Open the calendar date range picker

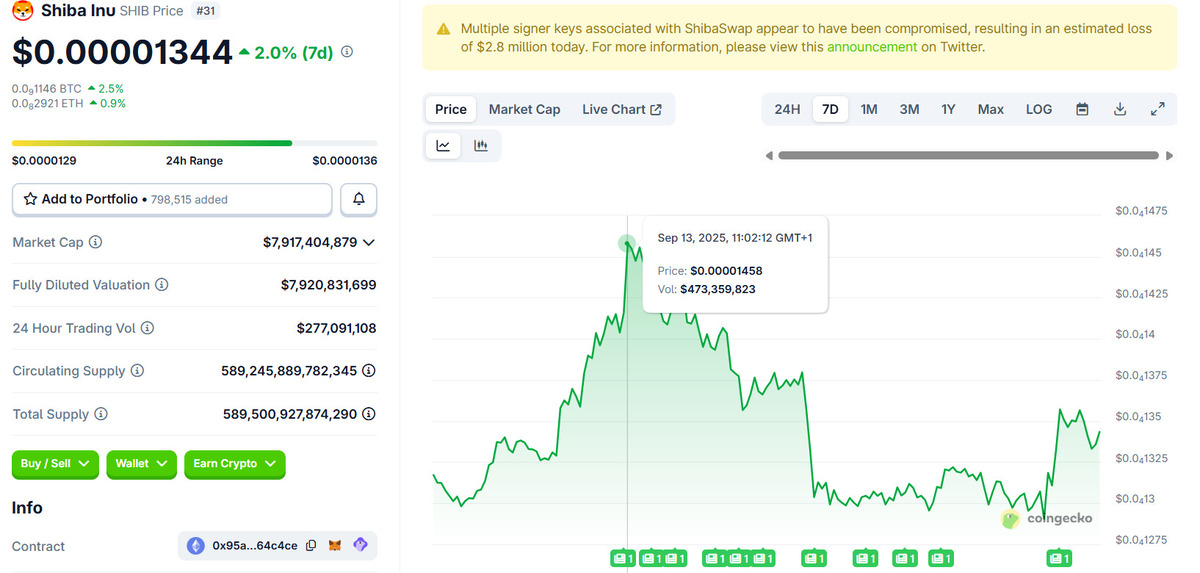pos(1082,109)
